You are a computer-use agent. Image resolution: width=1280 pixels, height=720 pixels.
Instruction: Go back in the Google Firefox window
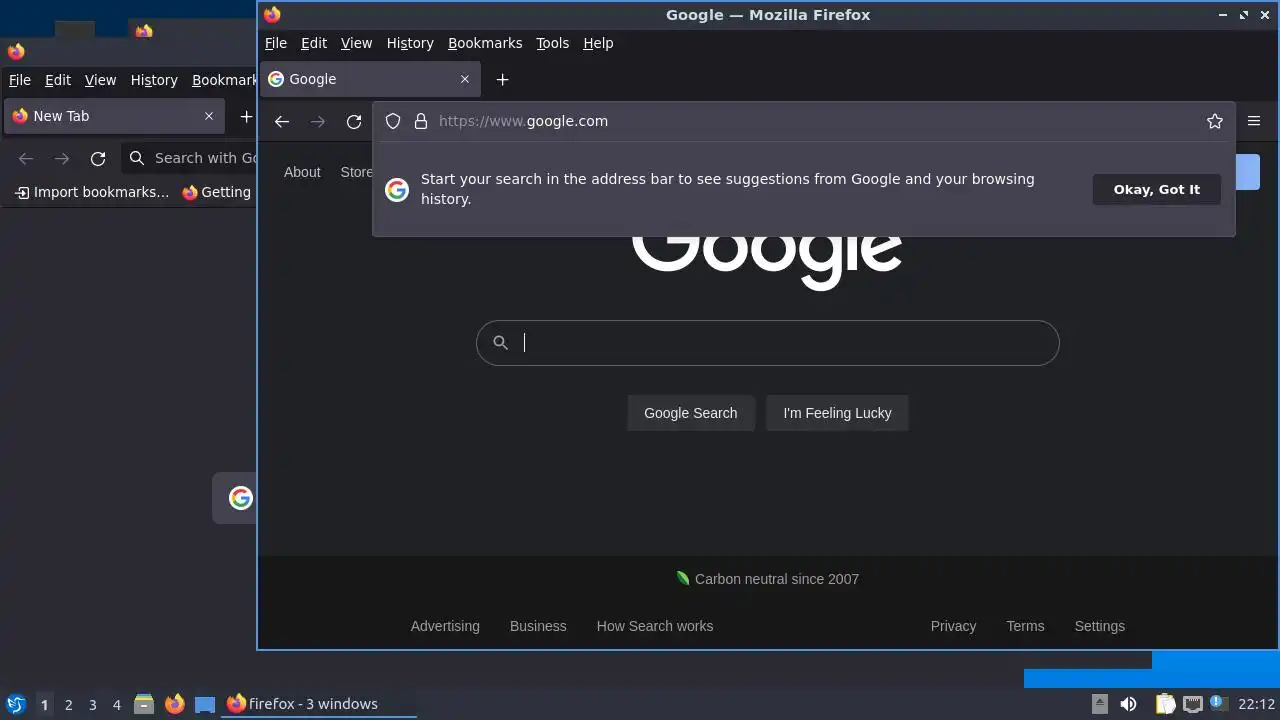click(282, 121)
